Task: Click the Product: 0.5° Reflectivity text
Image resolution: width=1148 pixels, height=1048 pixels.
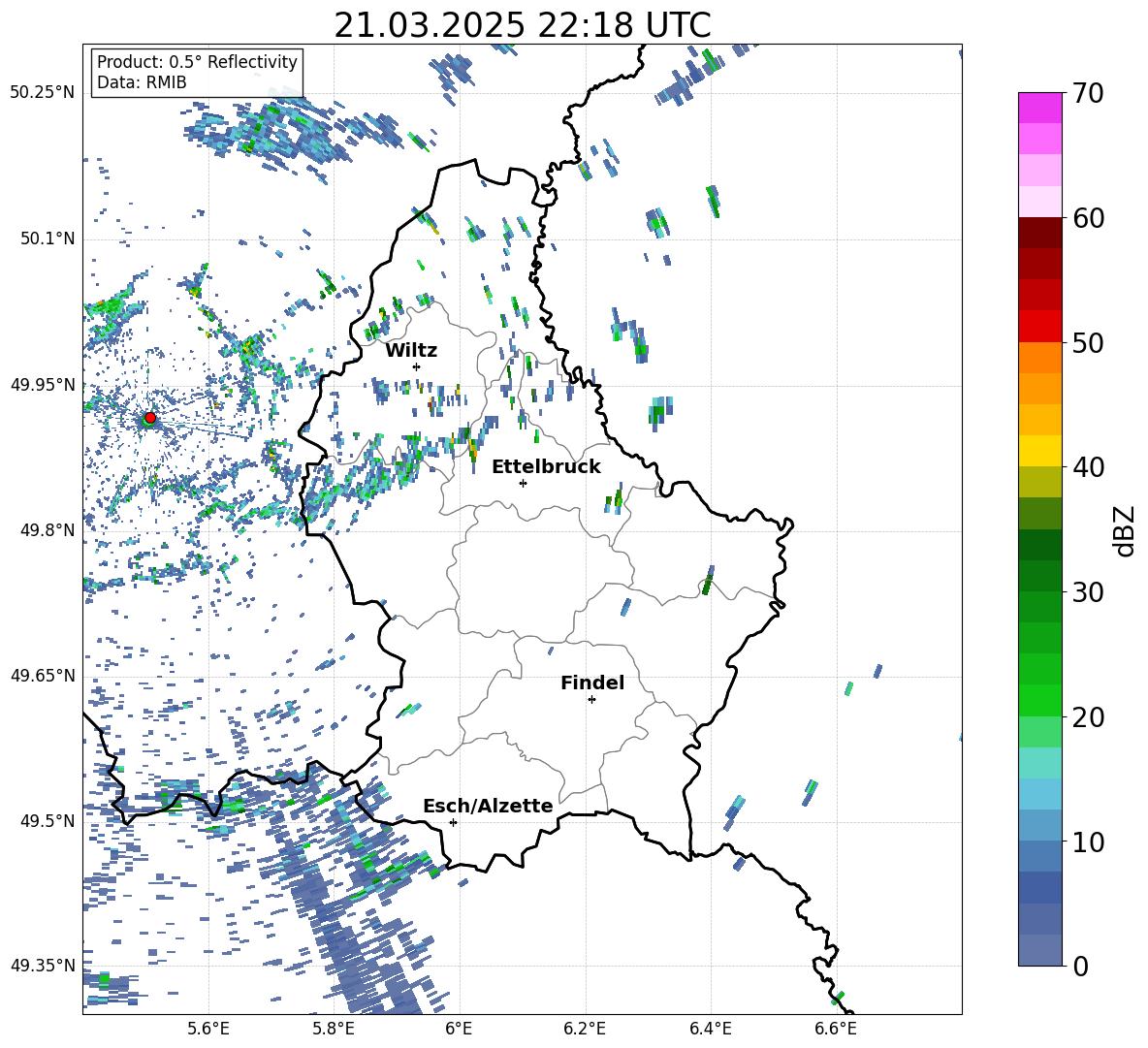Action: 197,61
